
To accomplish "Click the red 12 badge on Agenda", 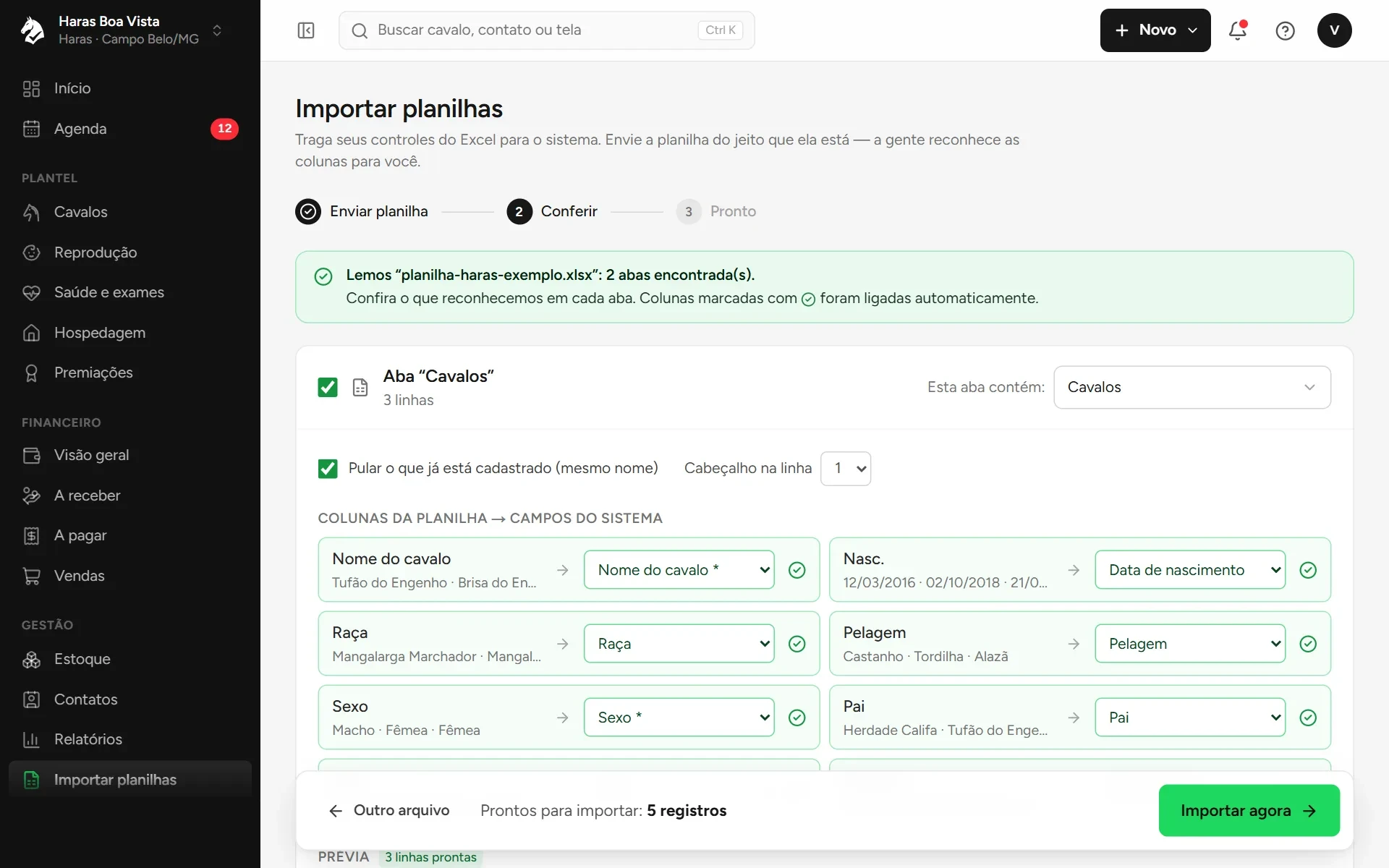I will point(224,129).
